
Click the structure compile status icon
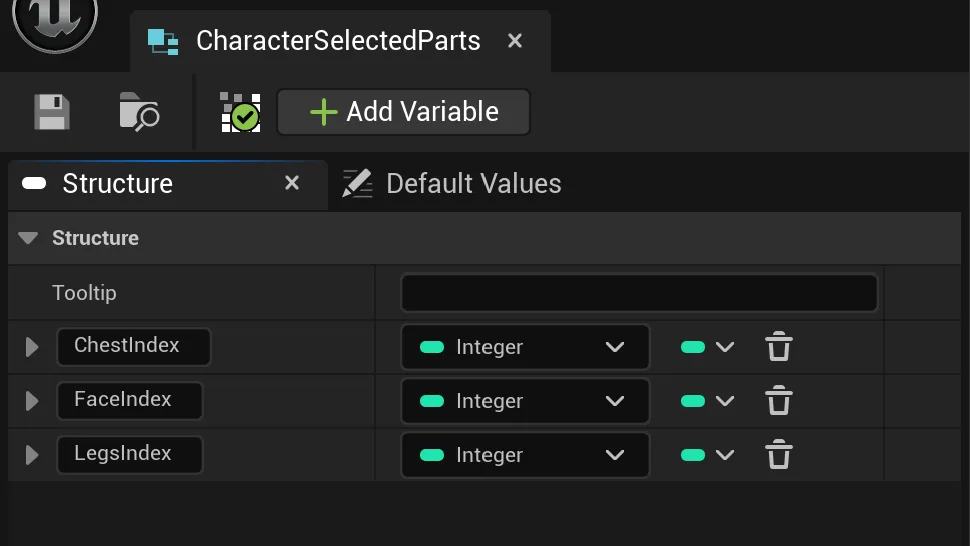coord(240,113)
